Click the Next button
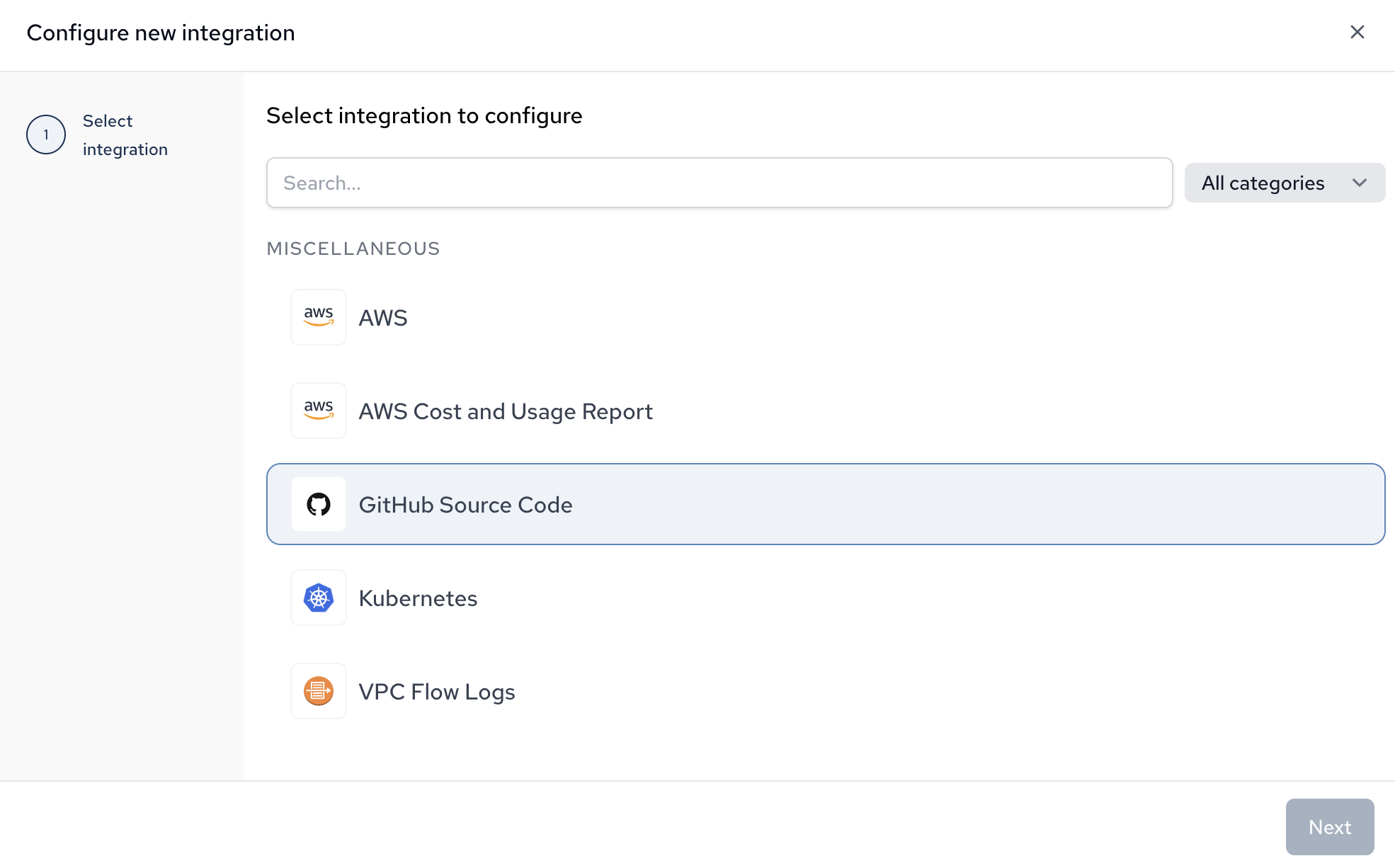This screenshot has height=868, width=1395. (1330, 827)
